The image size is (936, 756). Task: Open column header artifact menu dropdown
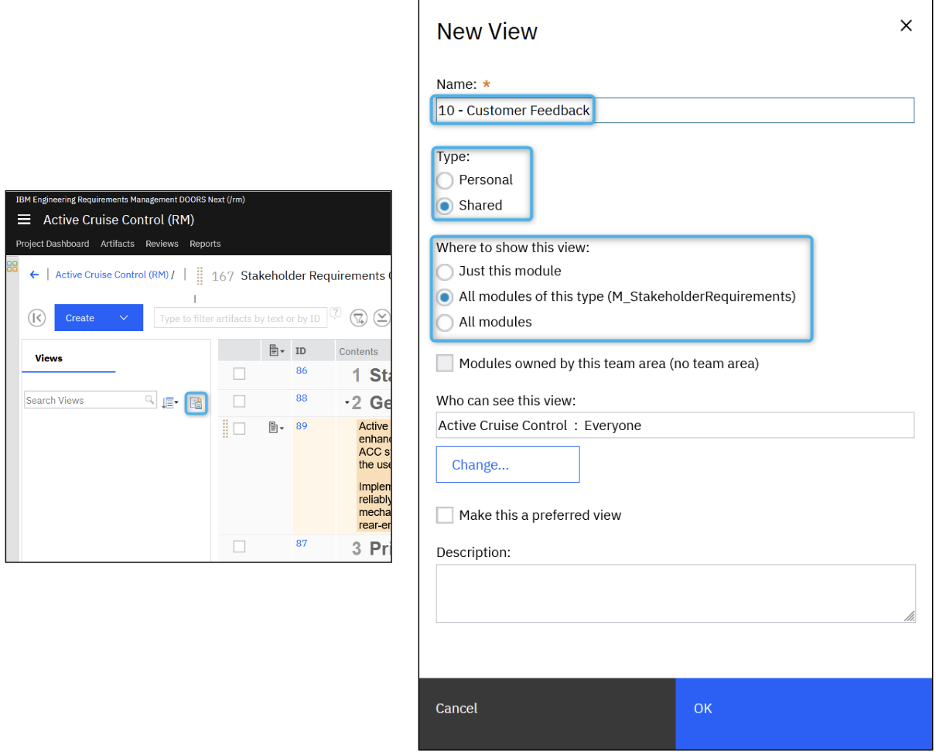tap(276, 351)
